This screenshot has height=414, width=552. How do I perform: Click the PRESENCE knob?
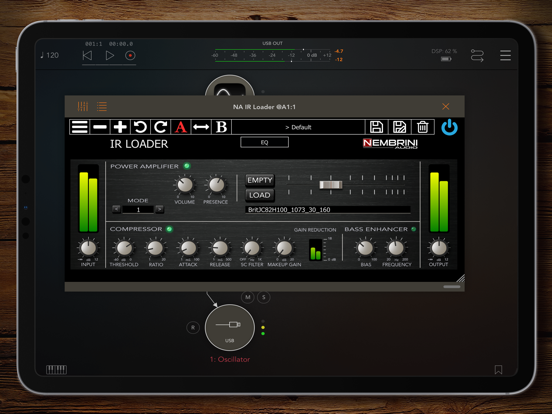216,185
